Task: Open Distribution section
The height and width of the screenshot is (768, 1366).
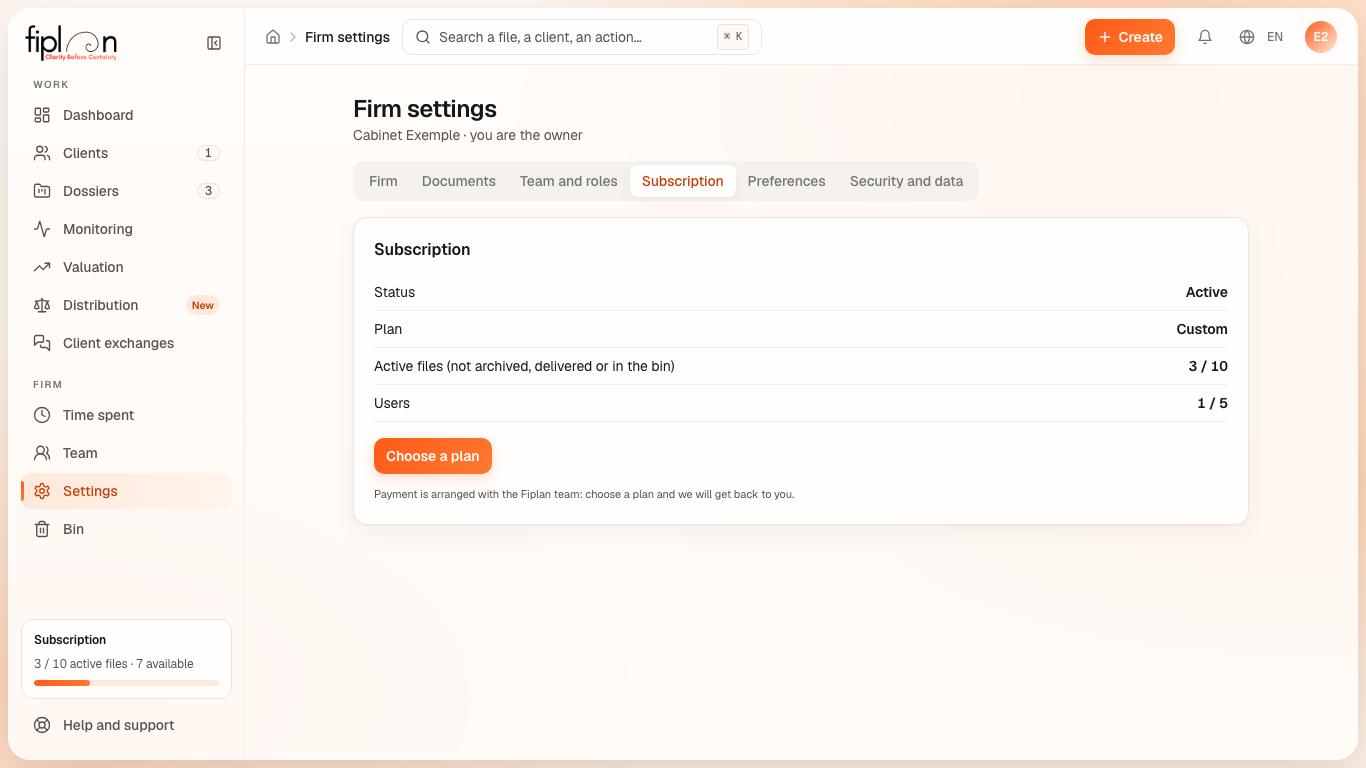Action: (x=126, y=305)
